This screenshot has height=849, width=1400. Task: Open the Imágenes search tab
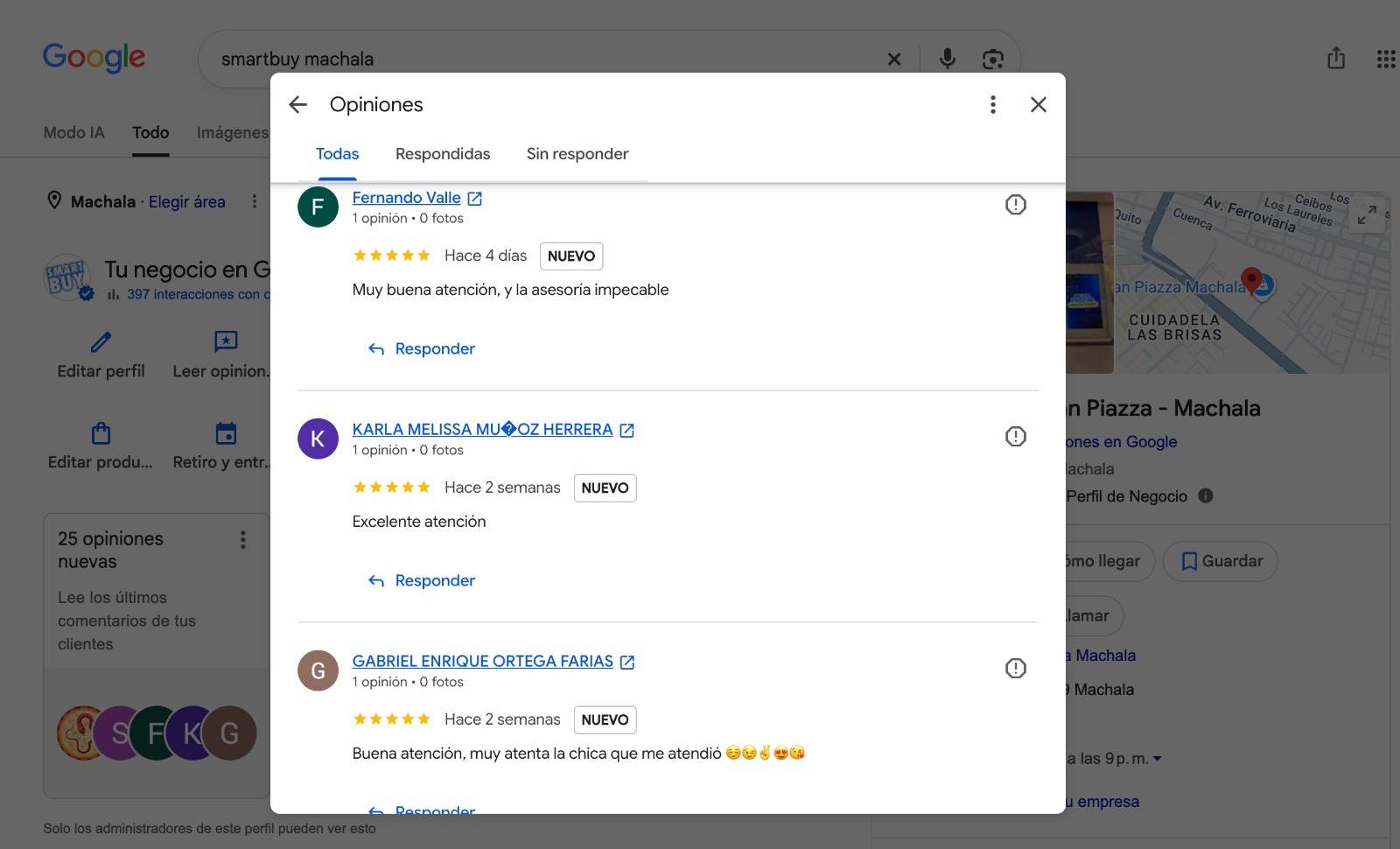232,133
